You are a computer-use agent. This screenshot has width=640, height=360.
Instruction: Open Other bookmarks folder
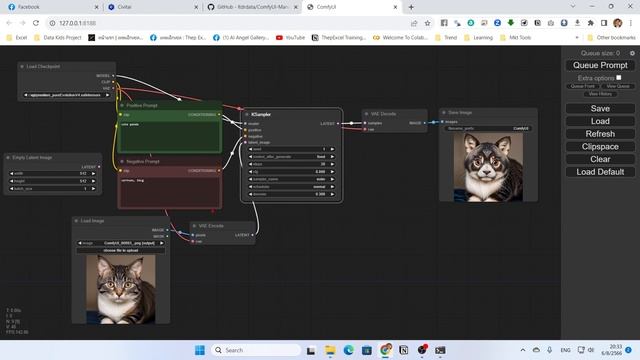coord(611,38)
